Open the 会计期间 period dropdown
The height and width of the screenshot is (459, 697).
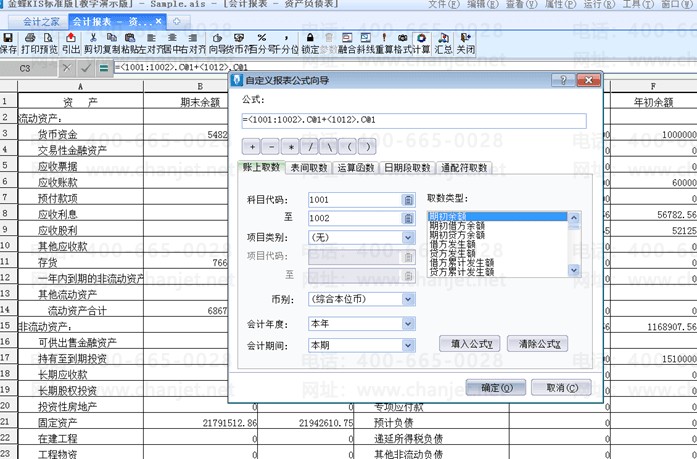[409, 345]
